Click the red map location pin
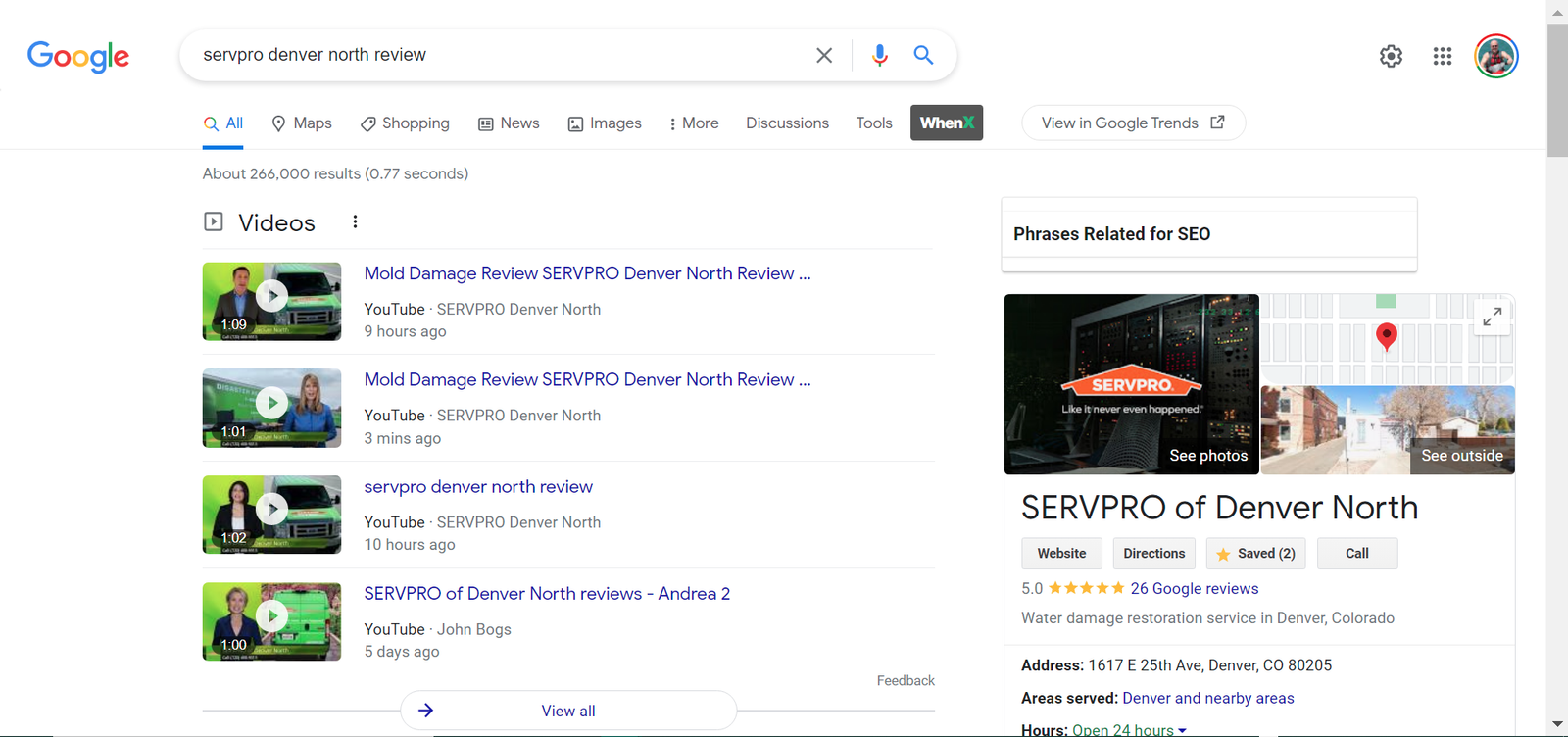Screen dimensions: 1568x737 tap(1386, 336)
